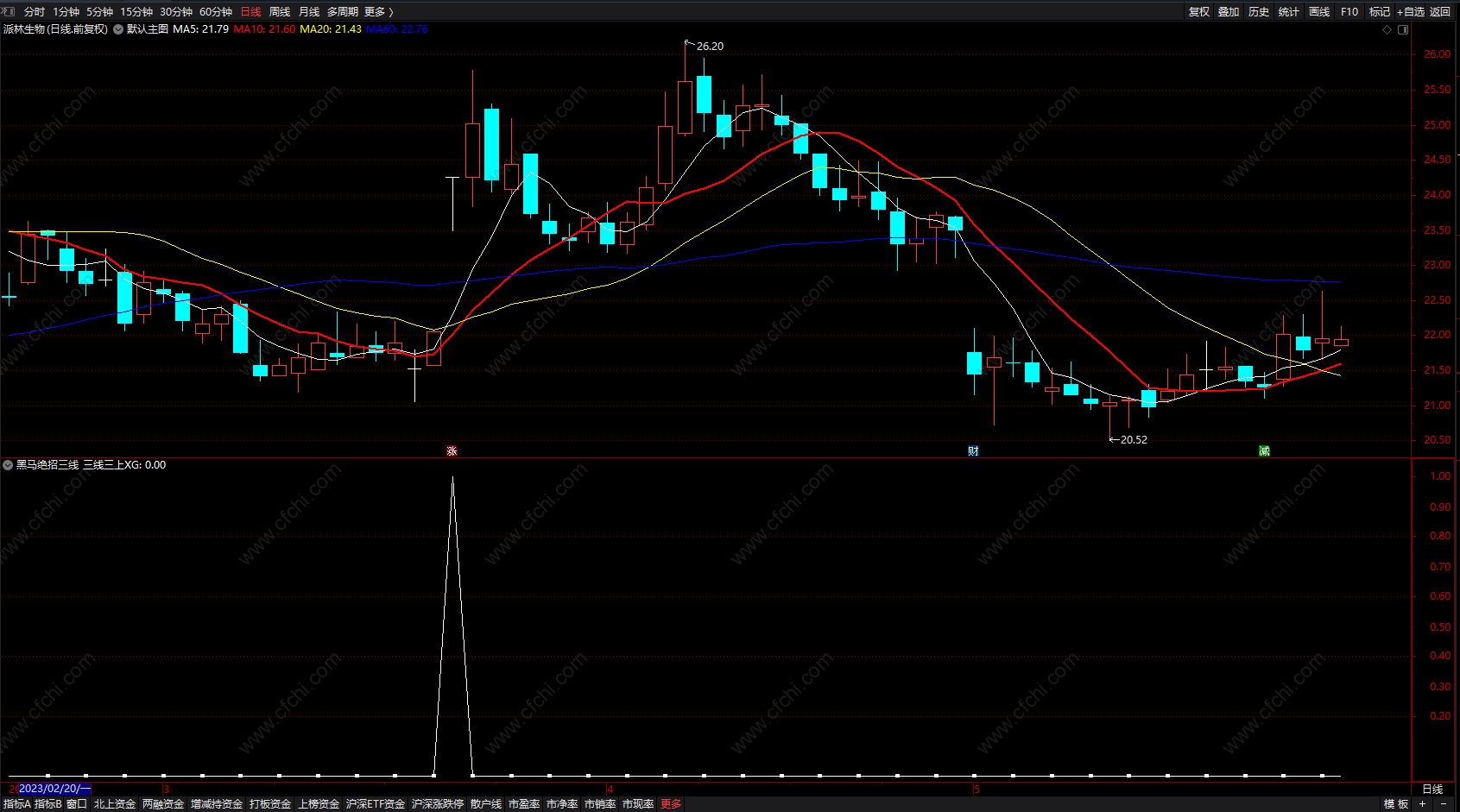Open the default main chart indicator dropdown
The width and height of the screenshot is (1460, 812).
[x=118, y=29]
